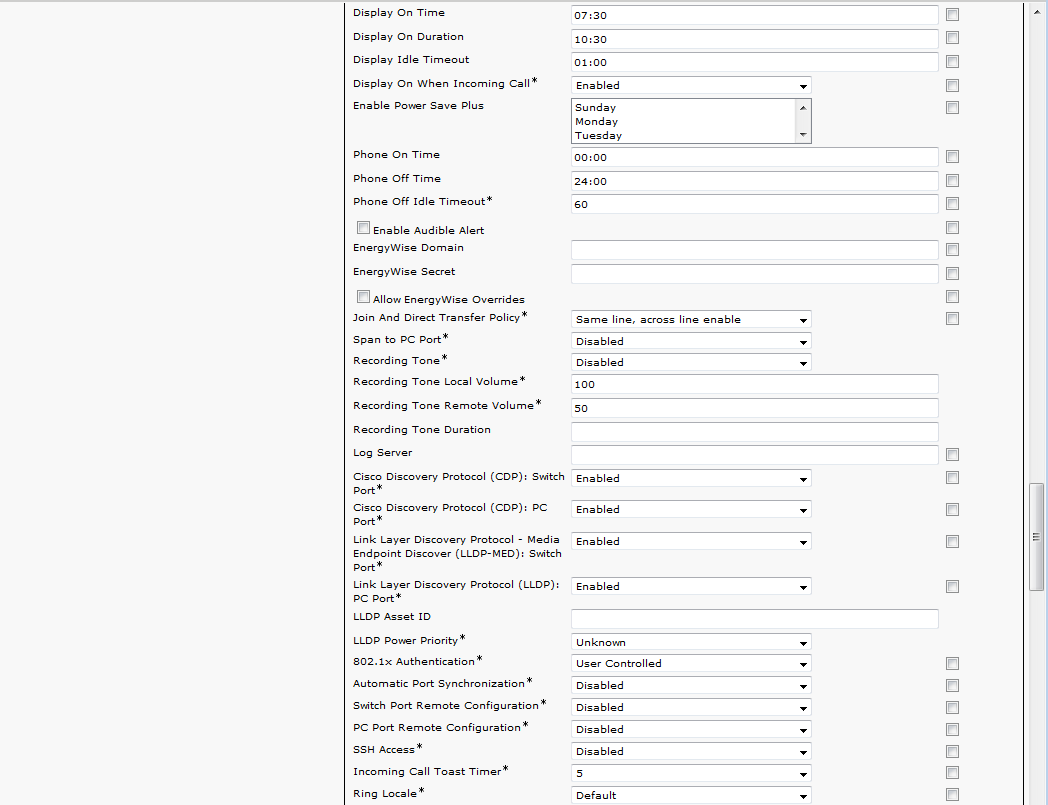The image size is (1048, 805).
Task: Open the Recording Tone dropdown
Action: click(x=691, y=363)
